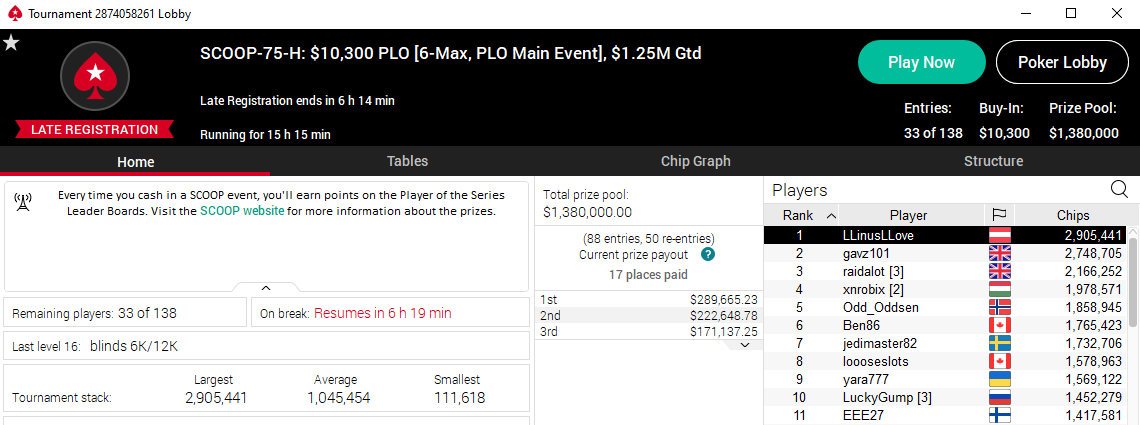Open the Chip Graph tab
The width and height of the screenshot is (1140, 425).
click(695, 161)
